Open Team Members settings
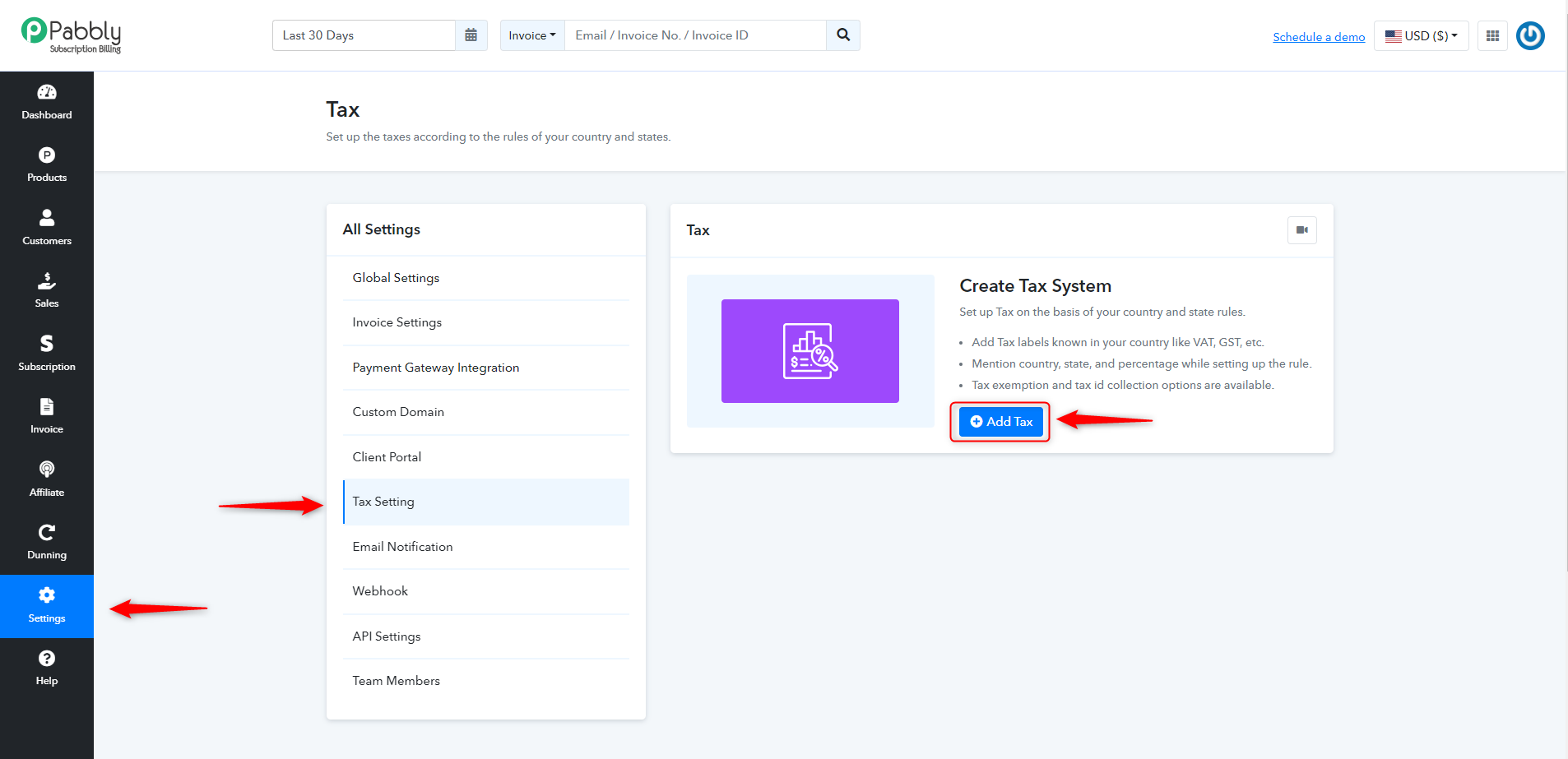Viewport: 1568px width, 759px height. pos(486,681)
